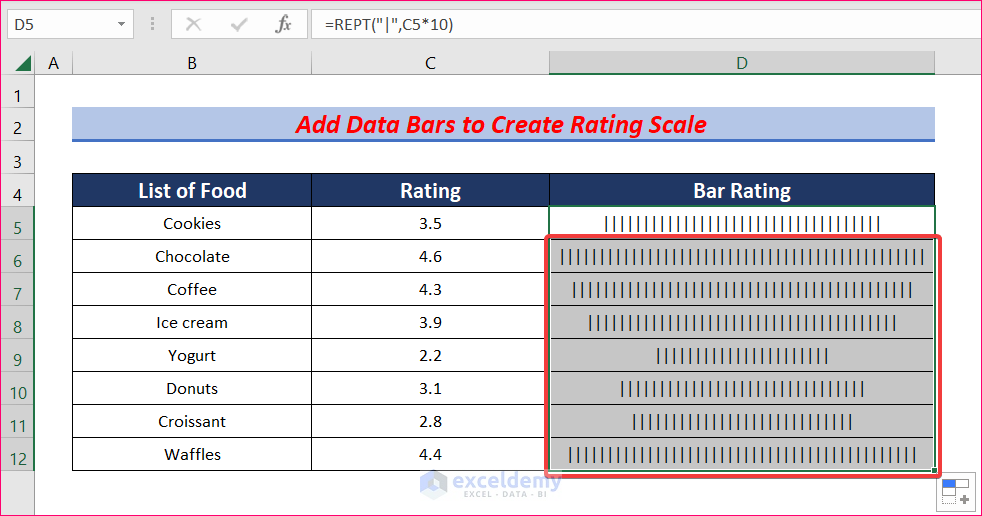This screenshot has width=982, height=516.
Task: Select the 'Cookies' cell
Action: tap(192, 224)
